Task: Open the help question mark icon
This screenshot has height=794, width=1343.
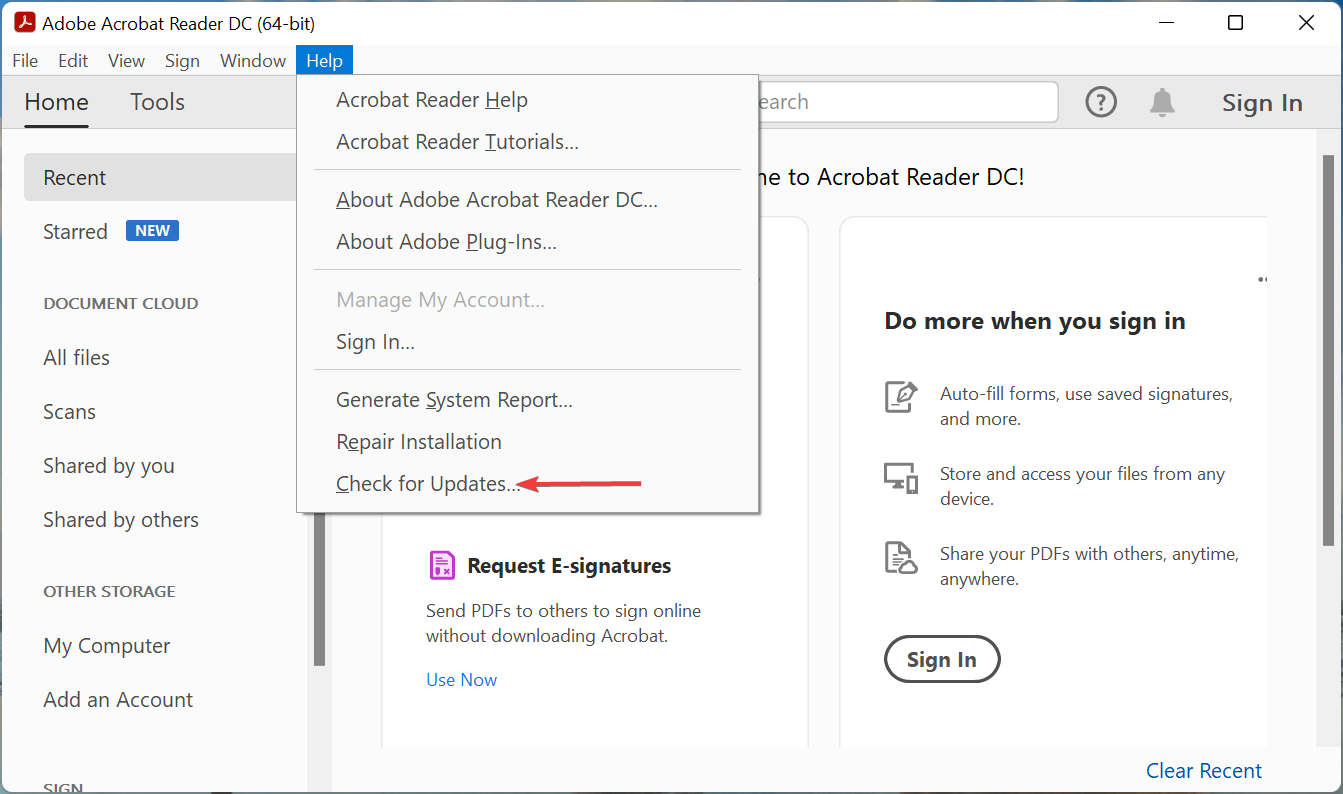Action: tap(1101, 102)
